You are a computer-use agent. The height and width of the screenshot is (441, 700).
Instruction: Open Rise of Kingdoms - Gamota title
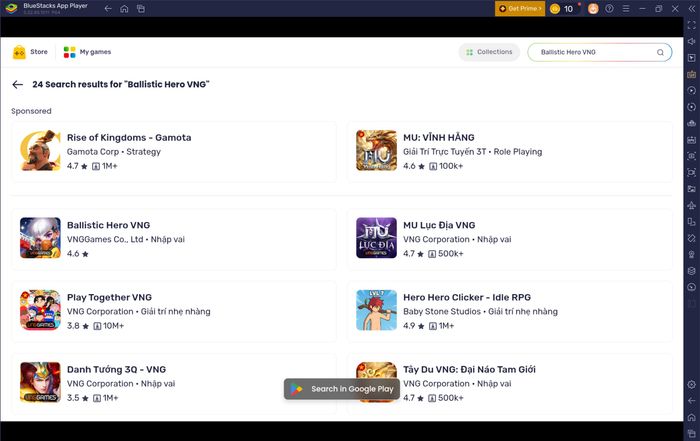click(x=129, y=137)
